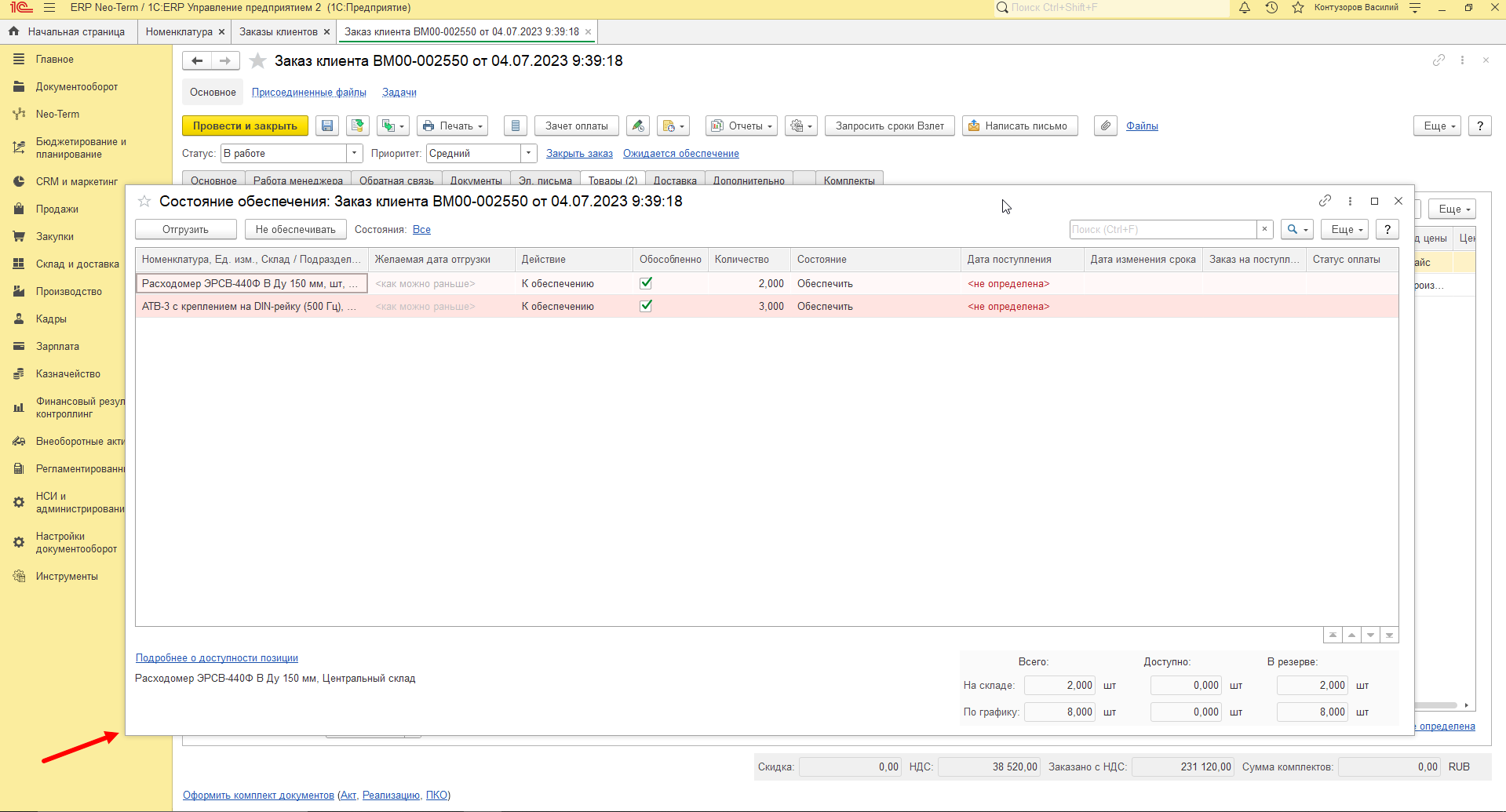Open Склад и доставка section in sidebar
Screen dimensions: 1506x812
(77, 264)
